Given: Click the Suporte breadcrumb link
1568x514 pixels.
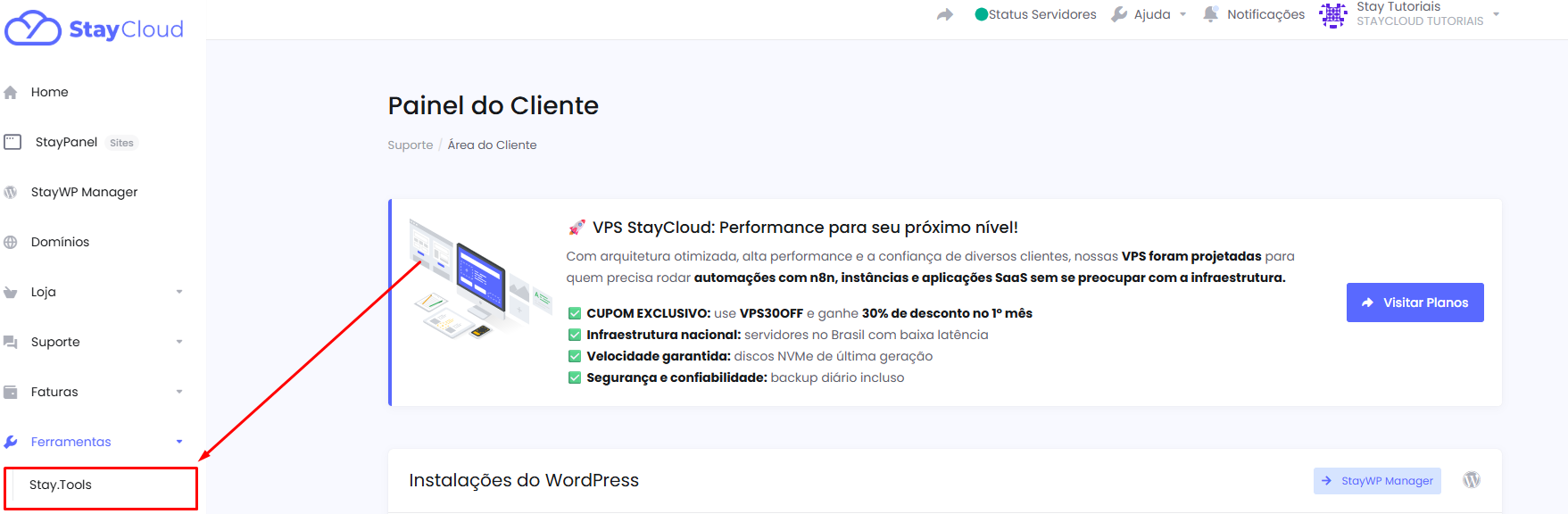Looking at the screenshot, I should [x=410, y=145].
